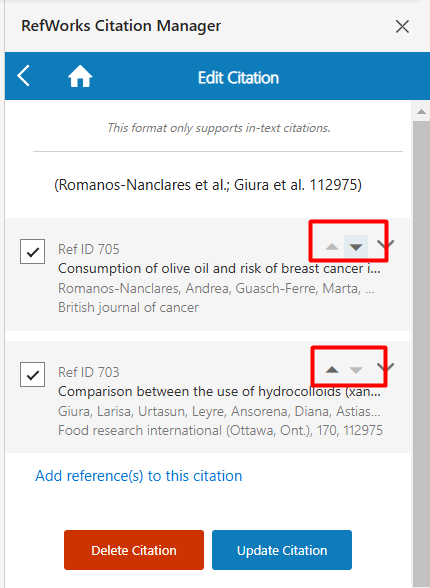Close the RefWorks Citation Manager panel
Screen dimensions: 430x588
pos(402,27)
